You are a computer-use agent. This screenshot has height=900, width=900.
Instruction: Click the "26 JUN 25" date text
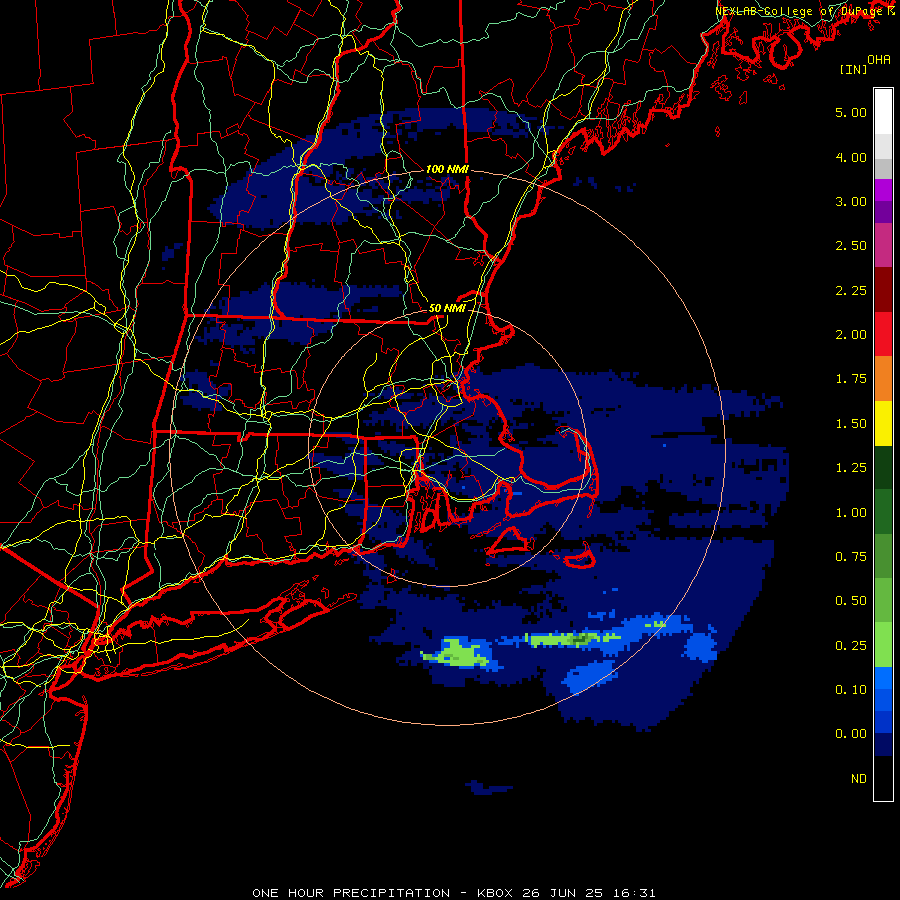561,893
